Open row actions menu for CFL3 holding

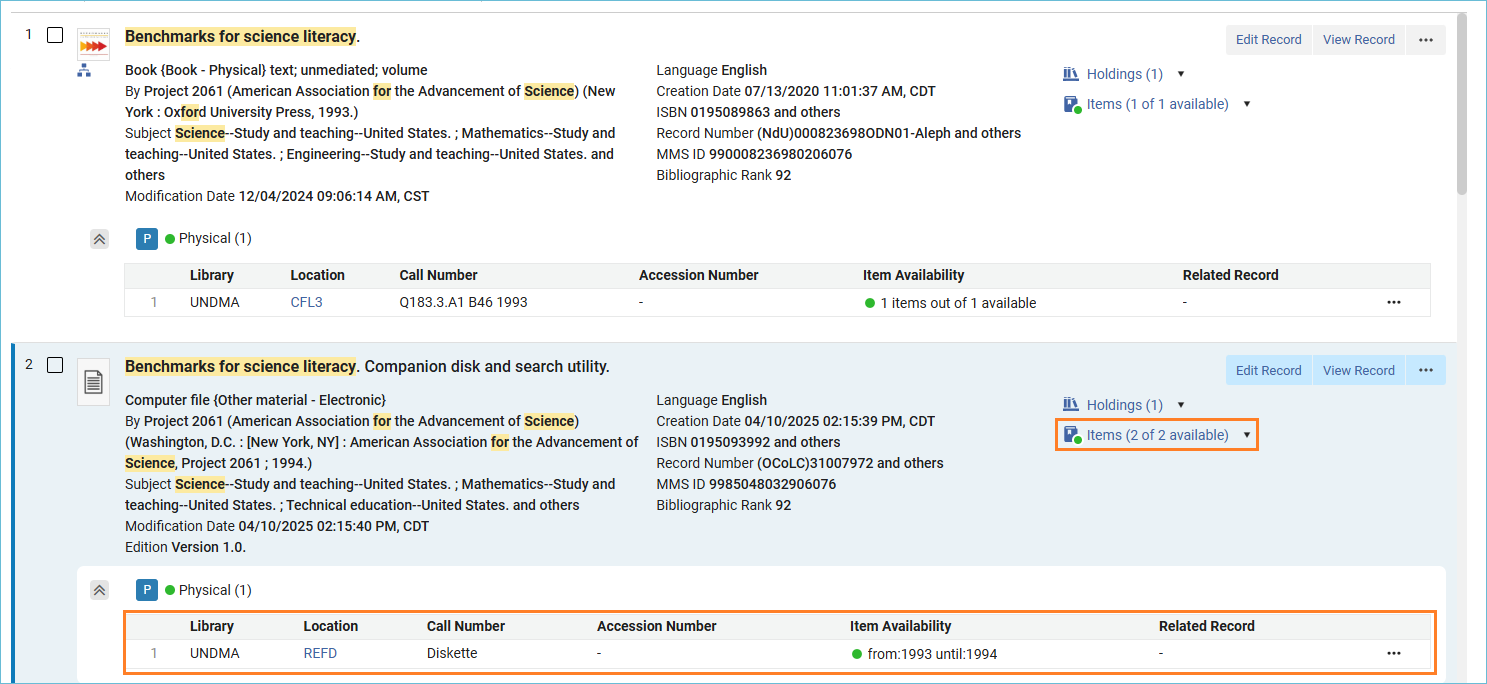pos(1394,302)
